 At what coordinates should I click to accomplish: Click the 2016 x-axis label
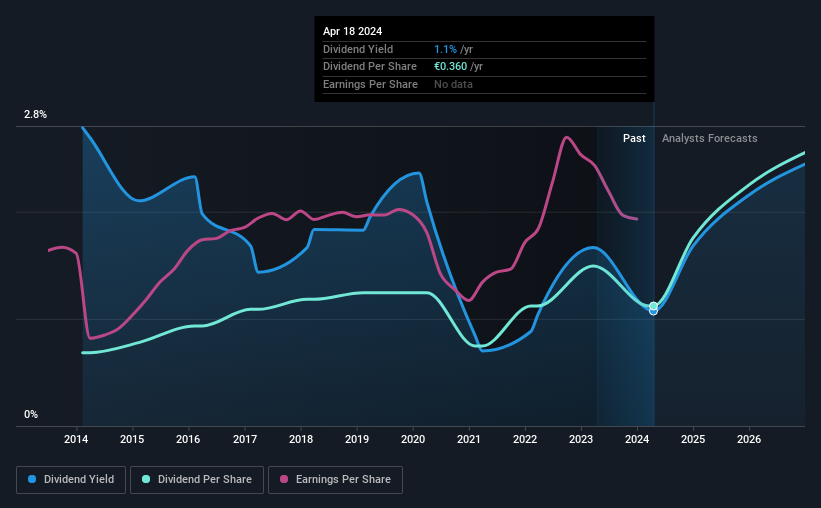coord(188,439)
